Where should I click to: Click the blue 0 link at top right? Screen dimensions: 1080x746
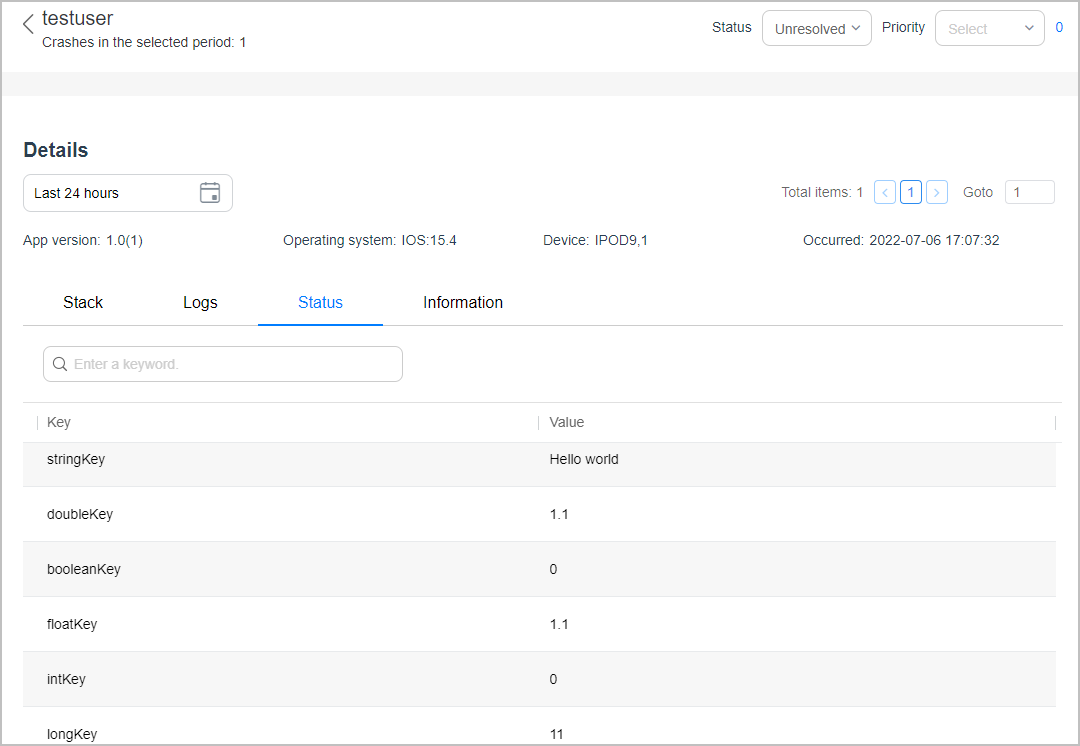[x=1059, y=28]
